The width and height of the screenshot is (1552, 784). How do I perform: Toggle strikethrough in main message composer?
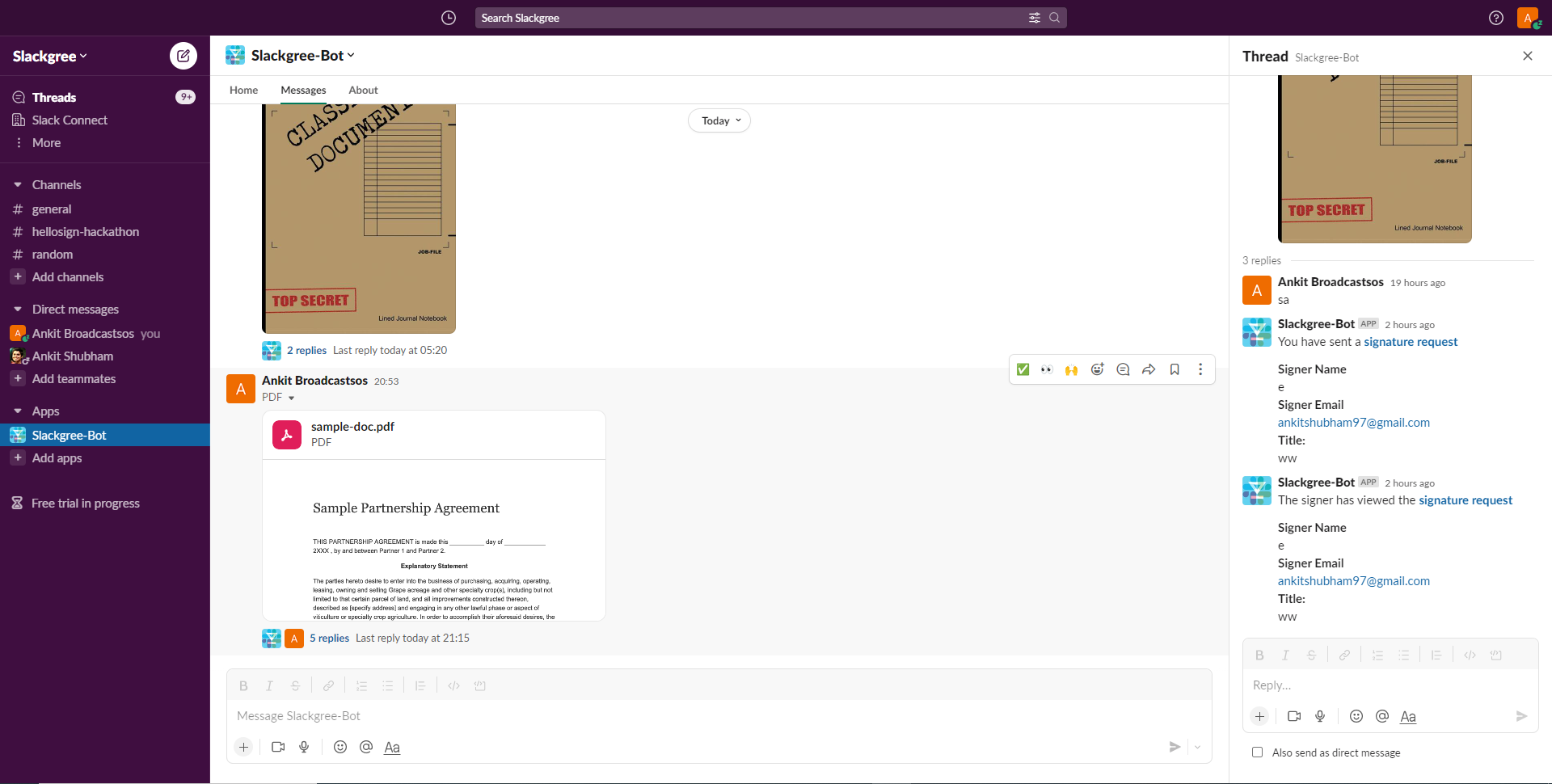pos(295,685)
